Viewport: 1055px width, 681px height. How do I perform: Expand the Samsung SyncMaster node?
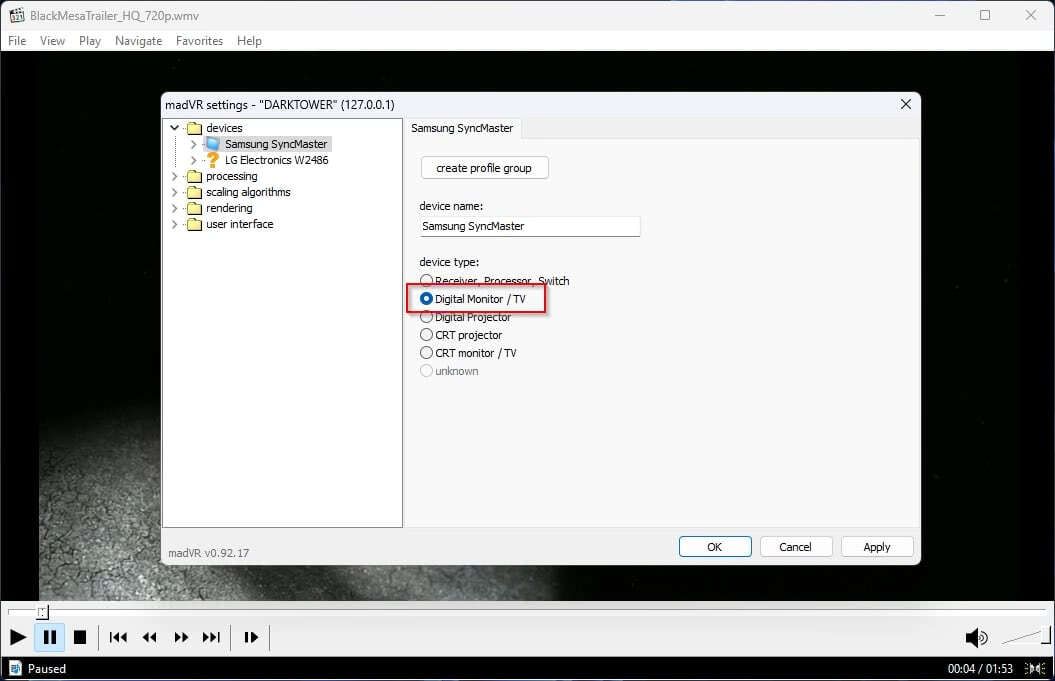pyautogui.click(x=194, y=144)
